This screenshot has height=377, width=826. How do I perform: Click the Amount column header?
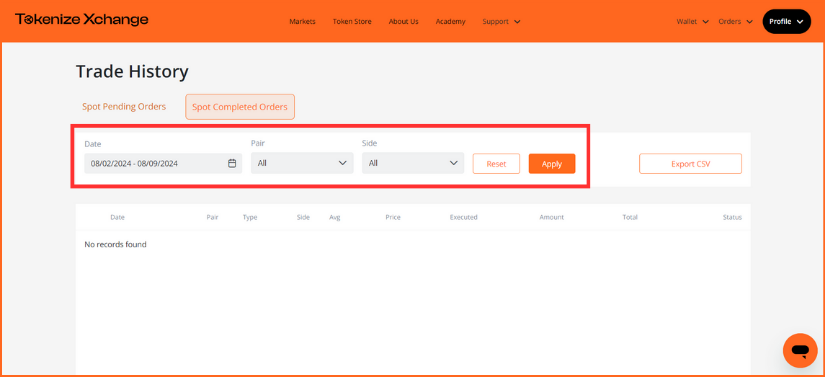pos(552,217)
